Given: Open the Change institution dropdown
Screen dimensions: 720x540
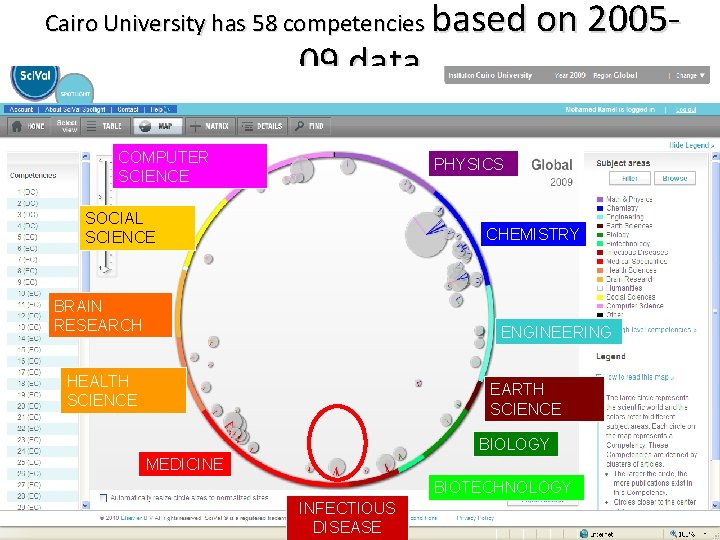Looking at the screenshot, I should 690,75.
